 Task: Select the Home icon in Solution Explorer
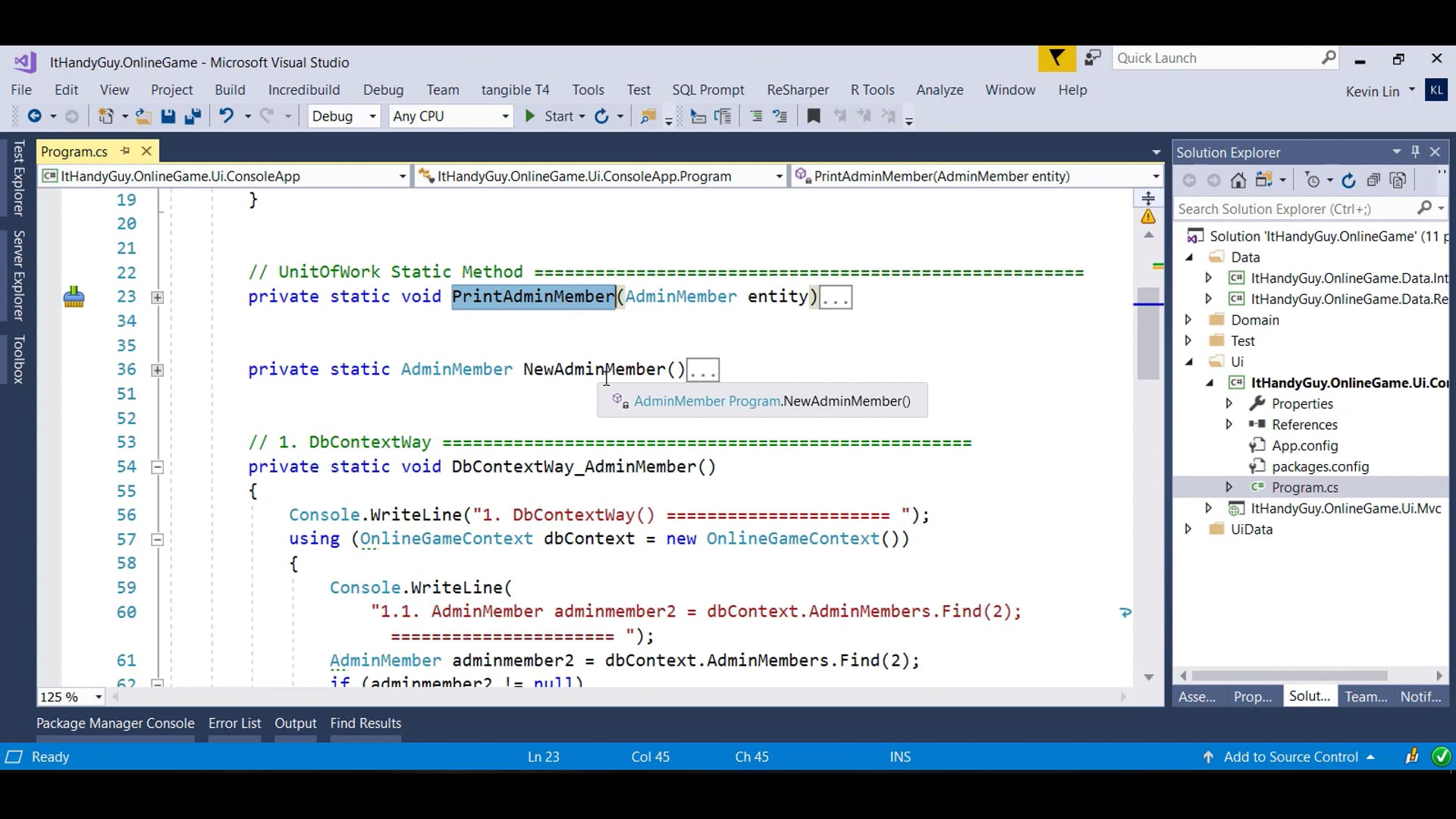tap(1240, 180)
